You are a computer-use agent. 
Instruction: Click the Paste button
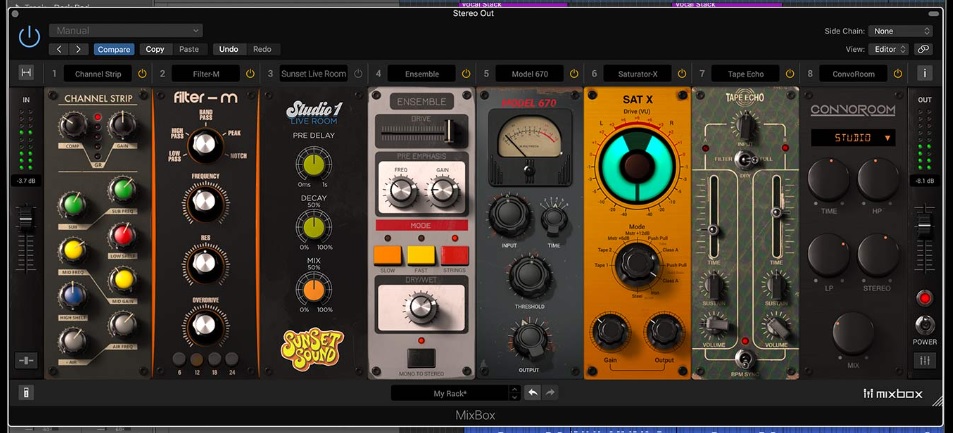[189, 49]
